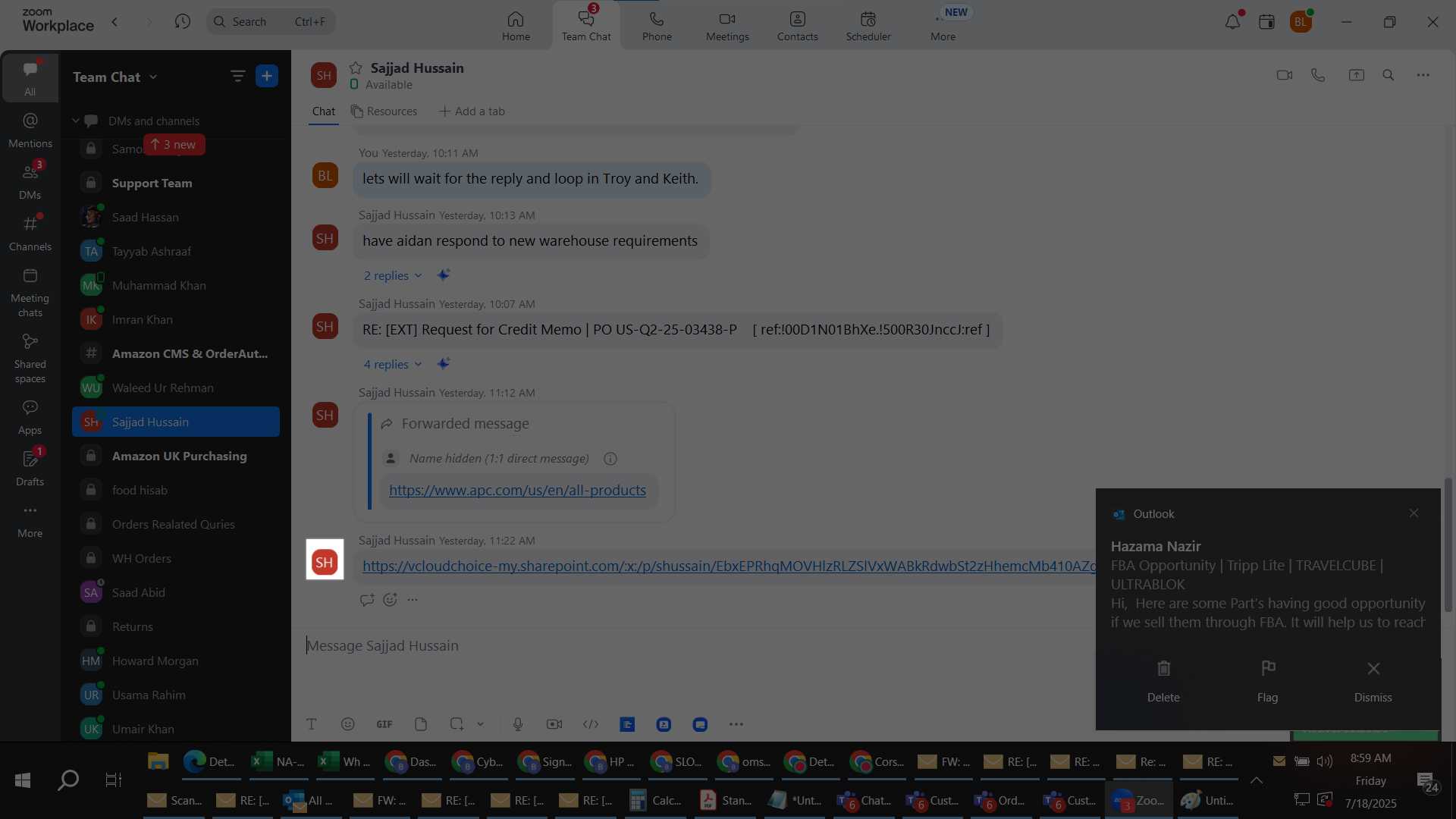Click the share screen icon in chat header
The width and height of the screenshot is (1456, 819).
(1356, 75)
